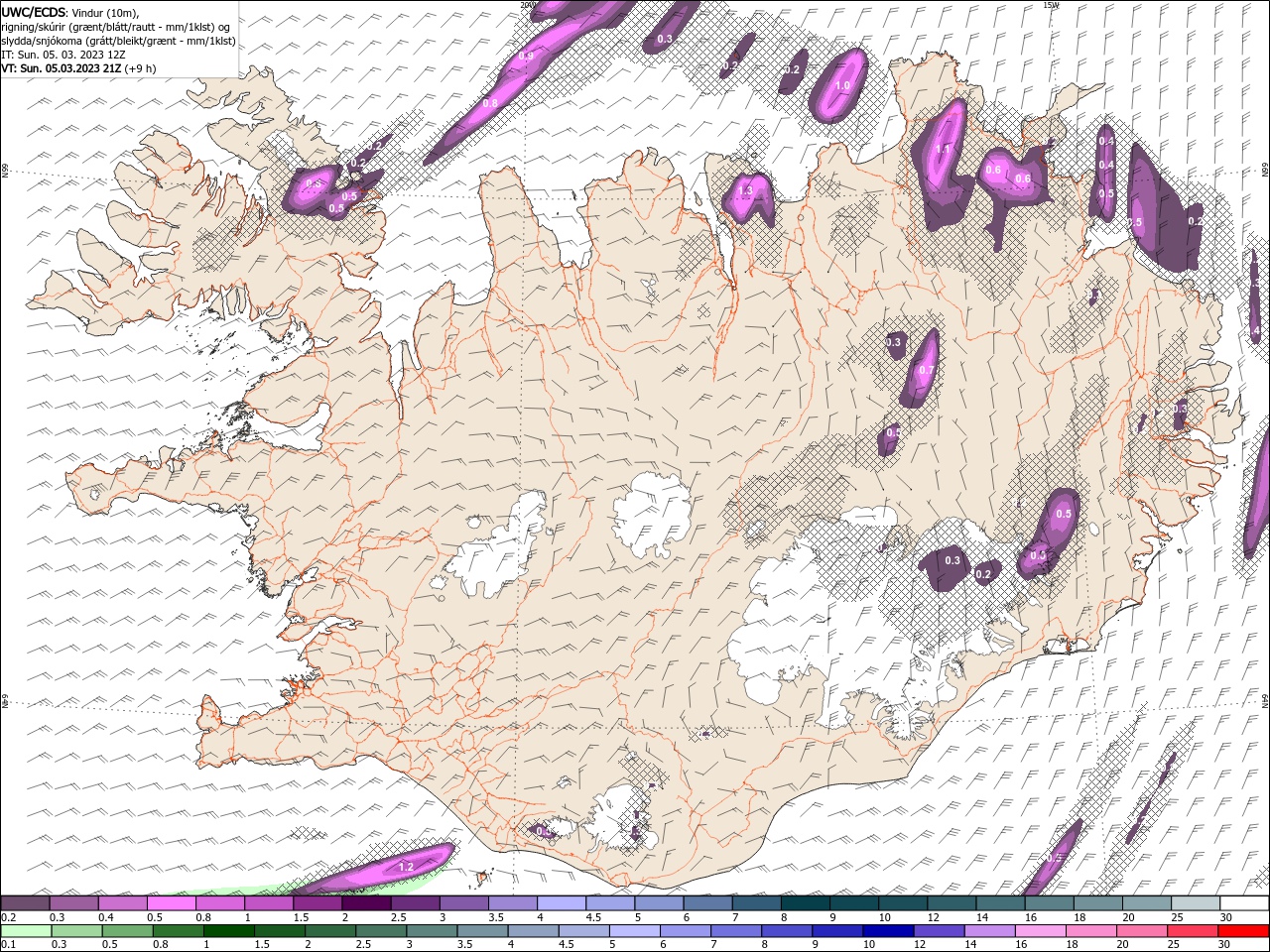Select the pale green 0.1 swatch in lower row

(26, 931)
